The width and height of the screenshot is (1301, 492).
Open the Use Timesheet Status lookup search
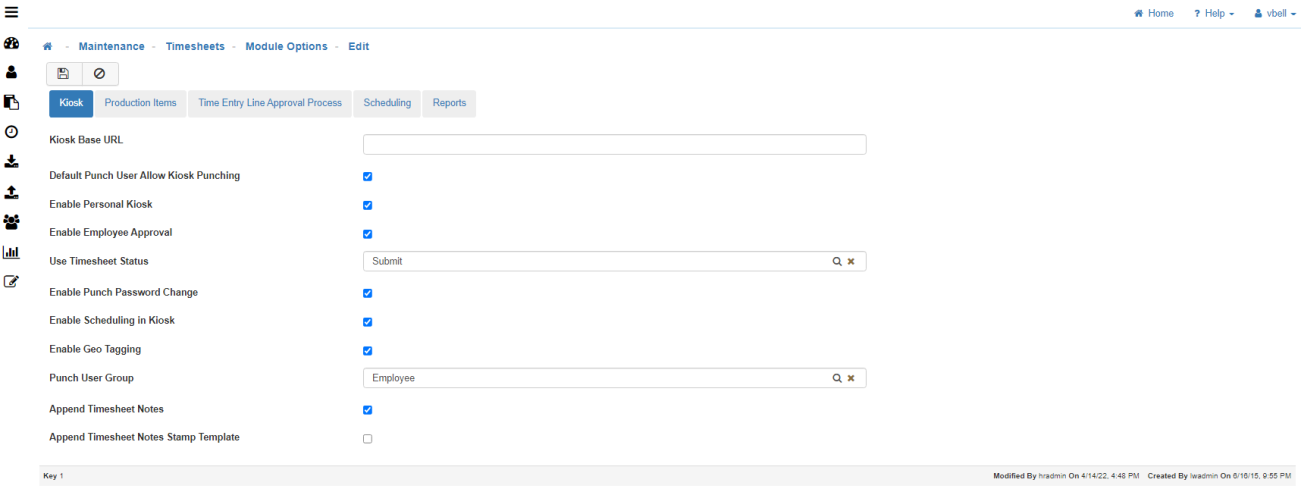pyautogui.click(x=837, y=261)
